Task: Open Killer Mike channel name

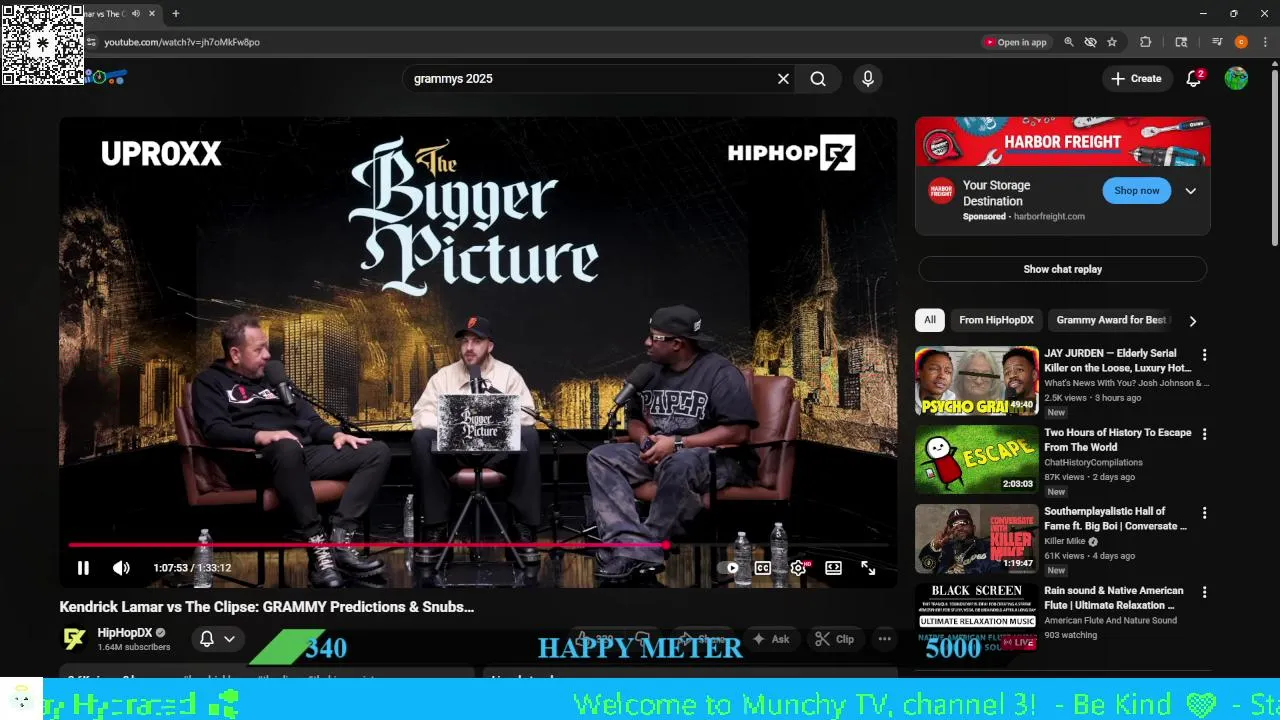Action: [1064, 541]
